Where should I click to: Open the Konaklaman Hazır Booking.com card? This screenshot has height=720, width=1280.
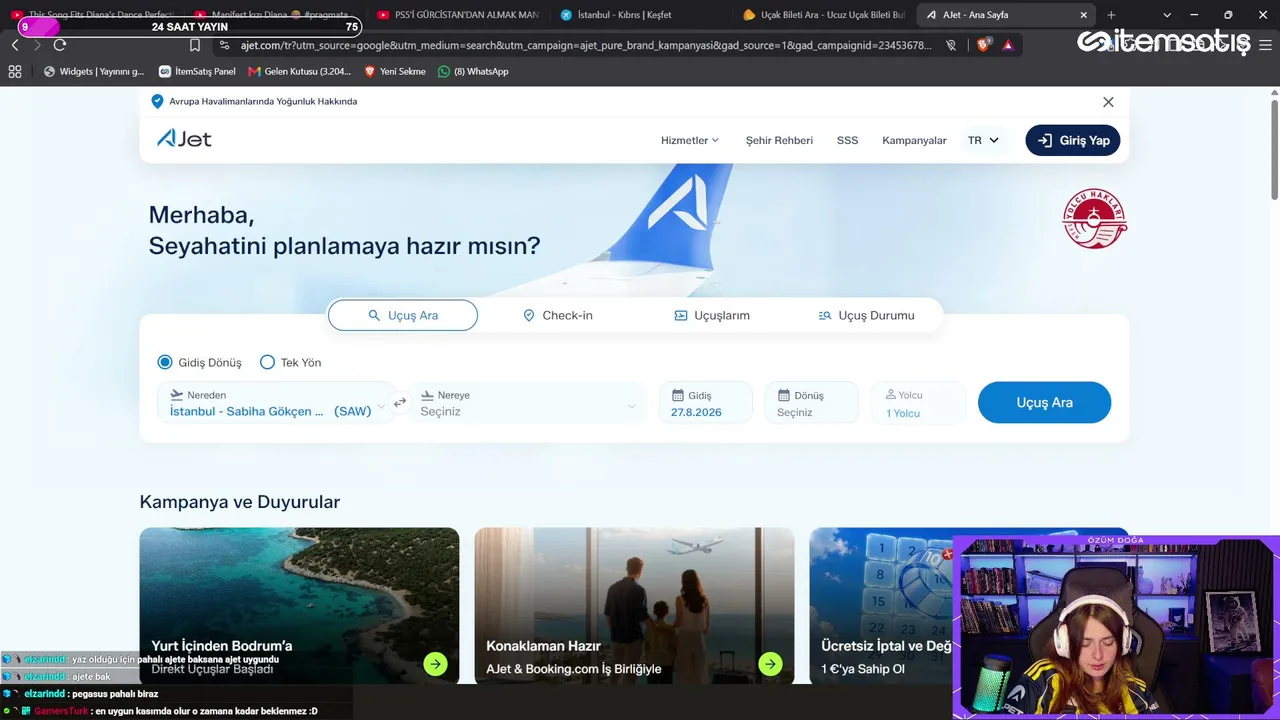[634, 606]
